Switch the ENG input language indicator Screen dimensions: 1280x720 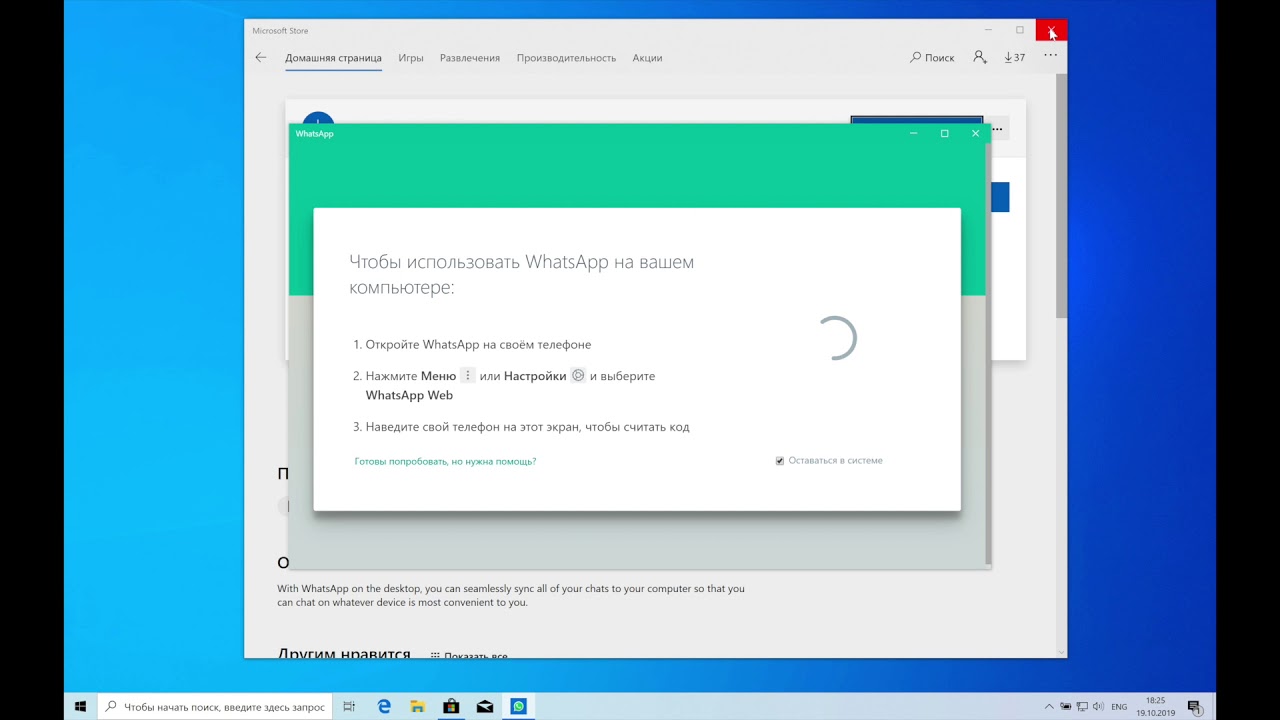[1119, 707]
